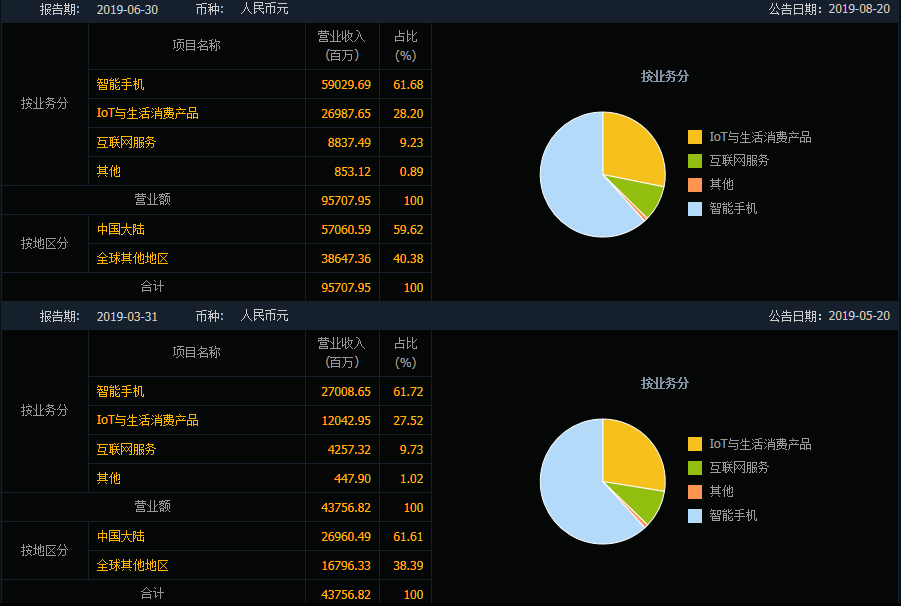Click revenue value 38647.36
Image resolution: width=901 pixels, height=606 pixels.
click(346, 258)
